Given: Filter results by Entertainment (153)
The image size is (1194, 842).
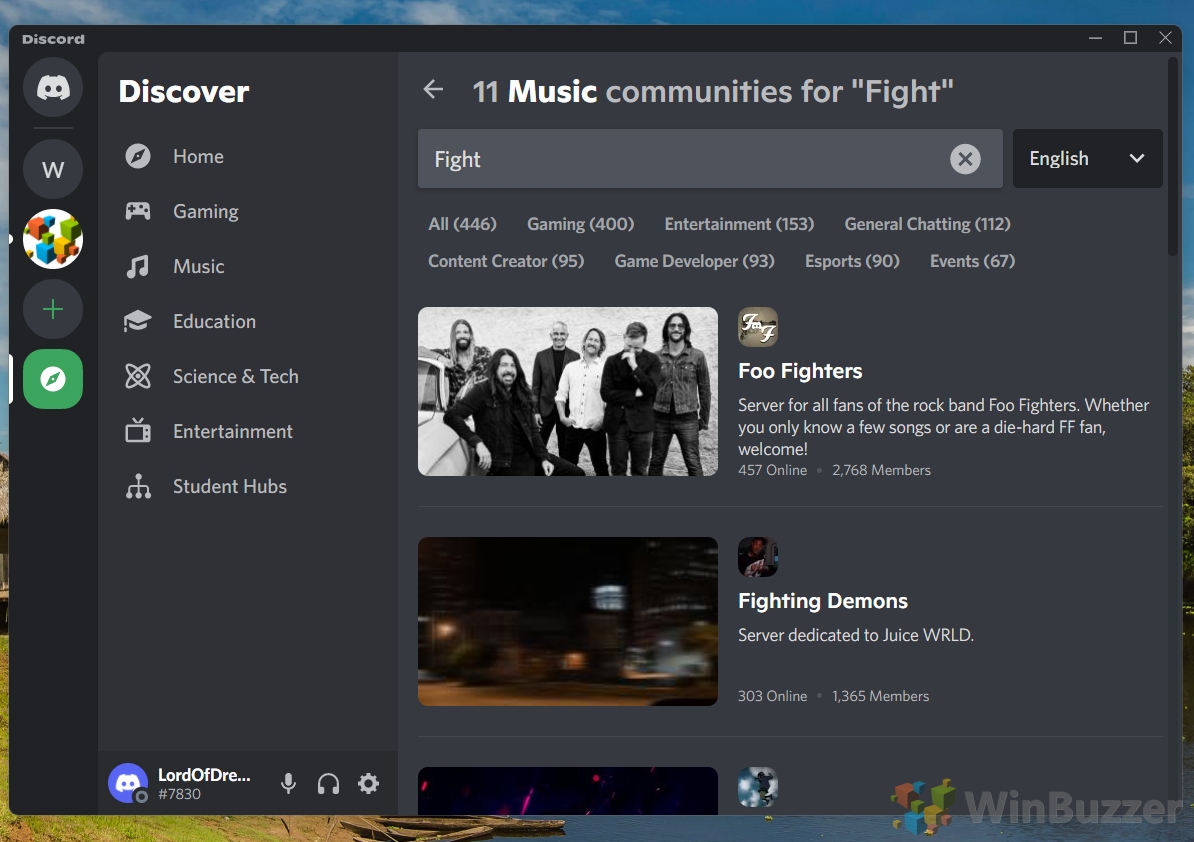Looking at the screenshot, I should coord(739,224).
